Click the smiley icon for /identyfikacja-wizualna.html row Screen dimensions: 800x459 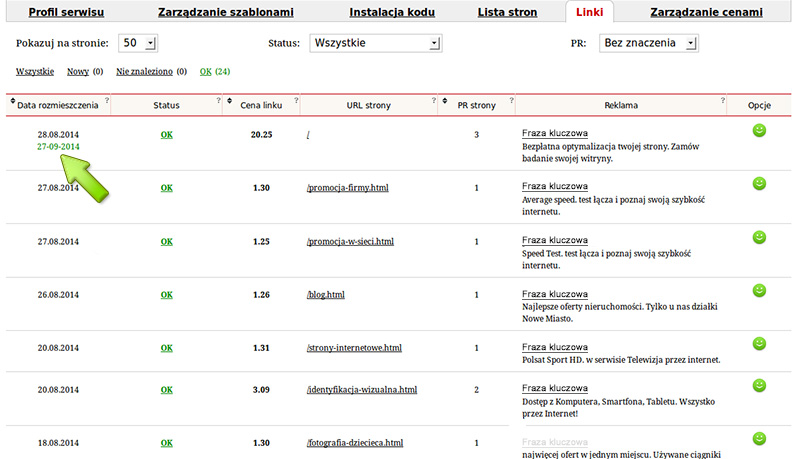(x=759, y=385)
